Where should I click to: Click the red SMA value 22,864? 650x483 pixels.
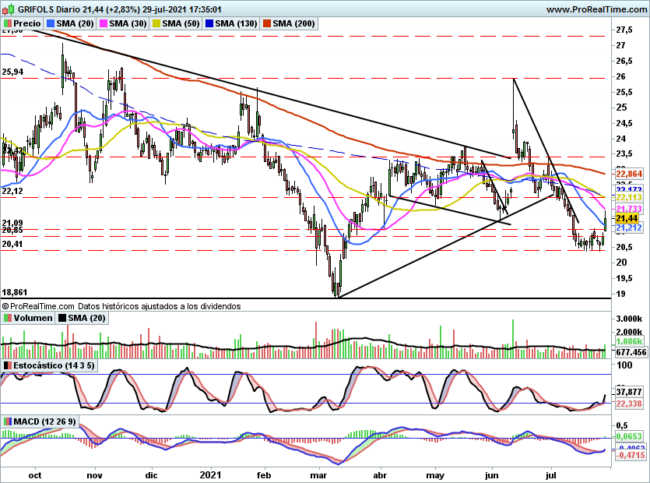click(629, 174)
